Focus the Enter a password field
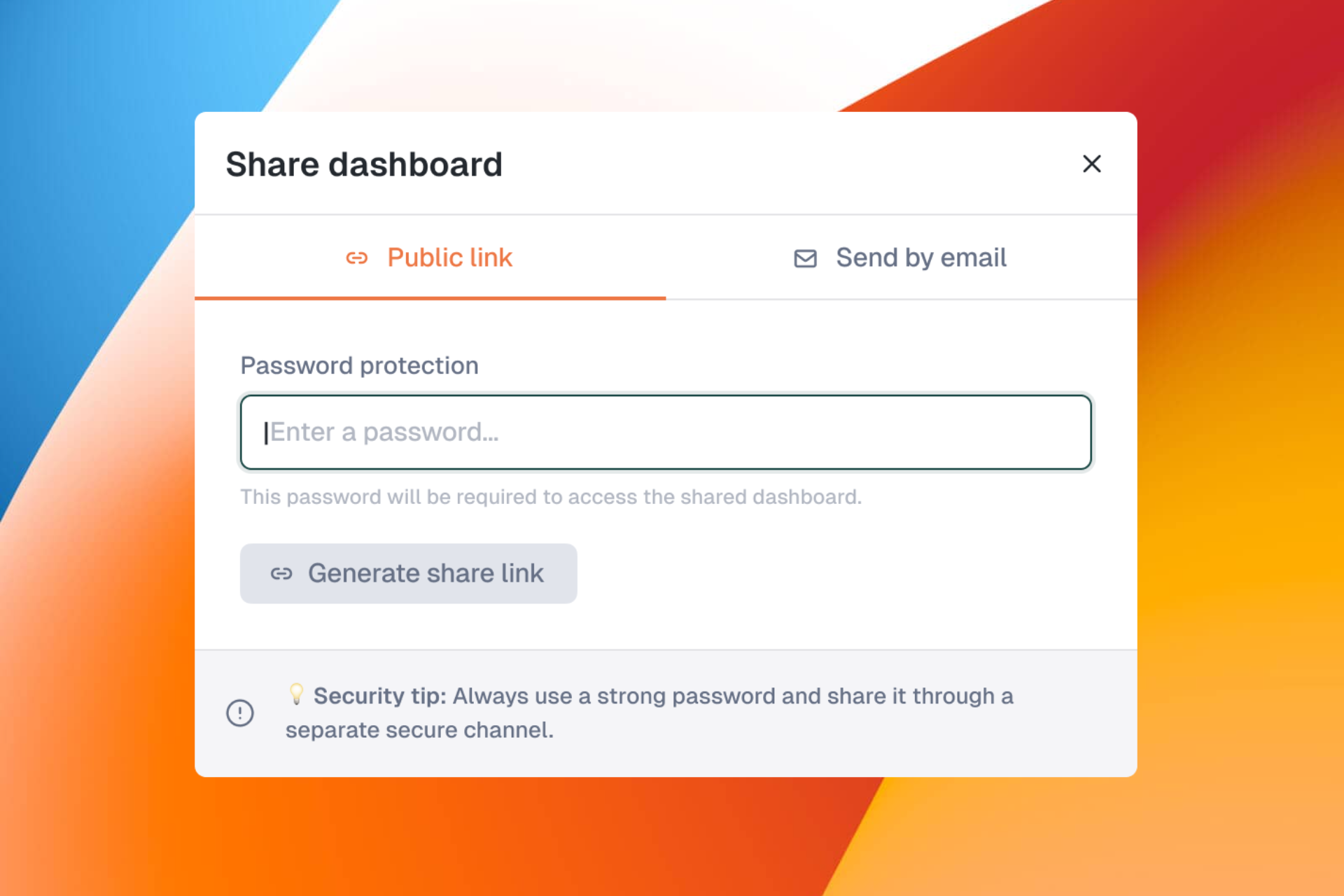Viewport: 1344px width, 896px height. [665, 432]
